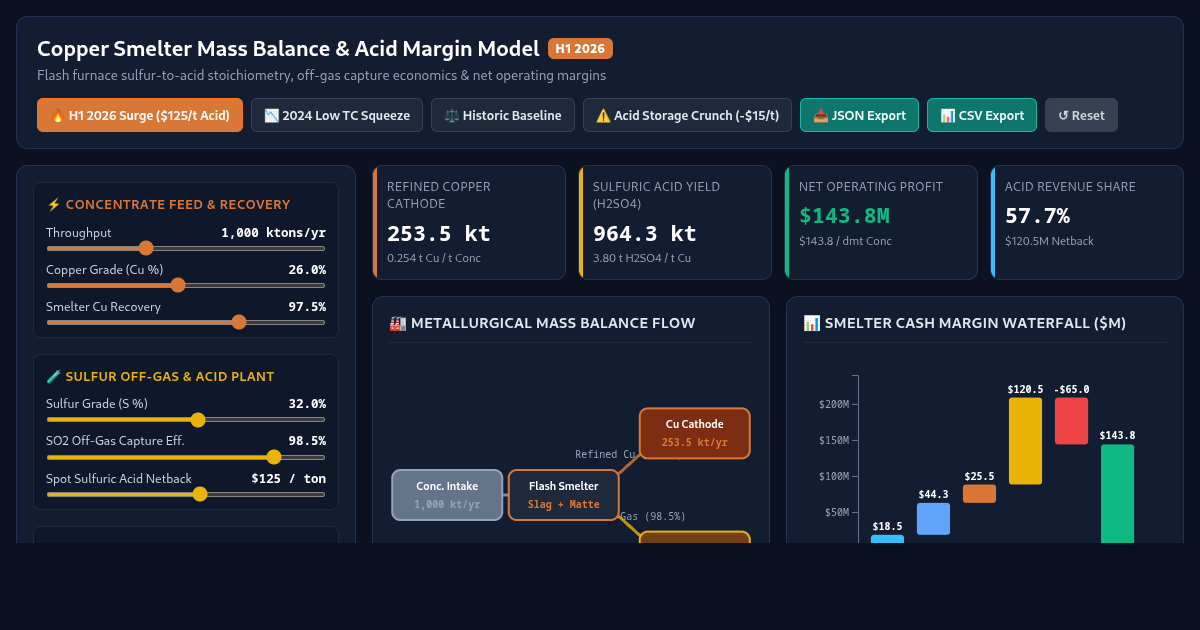Click the $25.5 orange waterfall bar
The height and width of the screenshot is (630, 1200).
979,493
